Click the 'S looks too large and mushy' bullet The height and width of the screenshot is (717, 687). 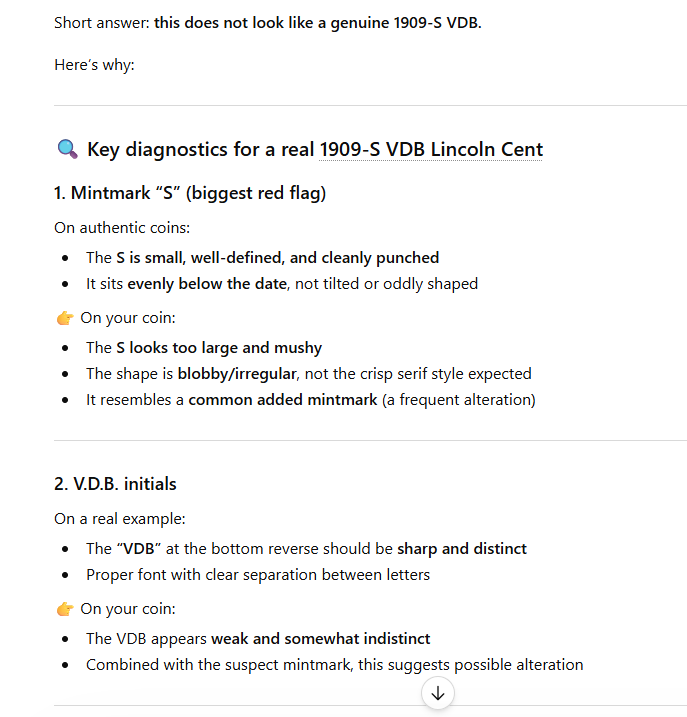click(204, 347)
